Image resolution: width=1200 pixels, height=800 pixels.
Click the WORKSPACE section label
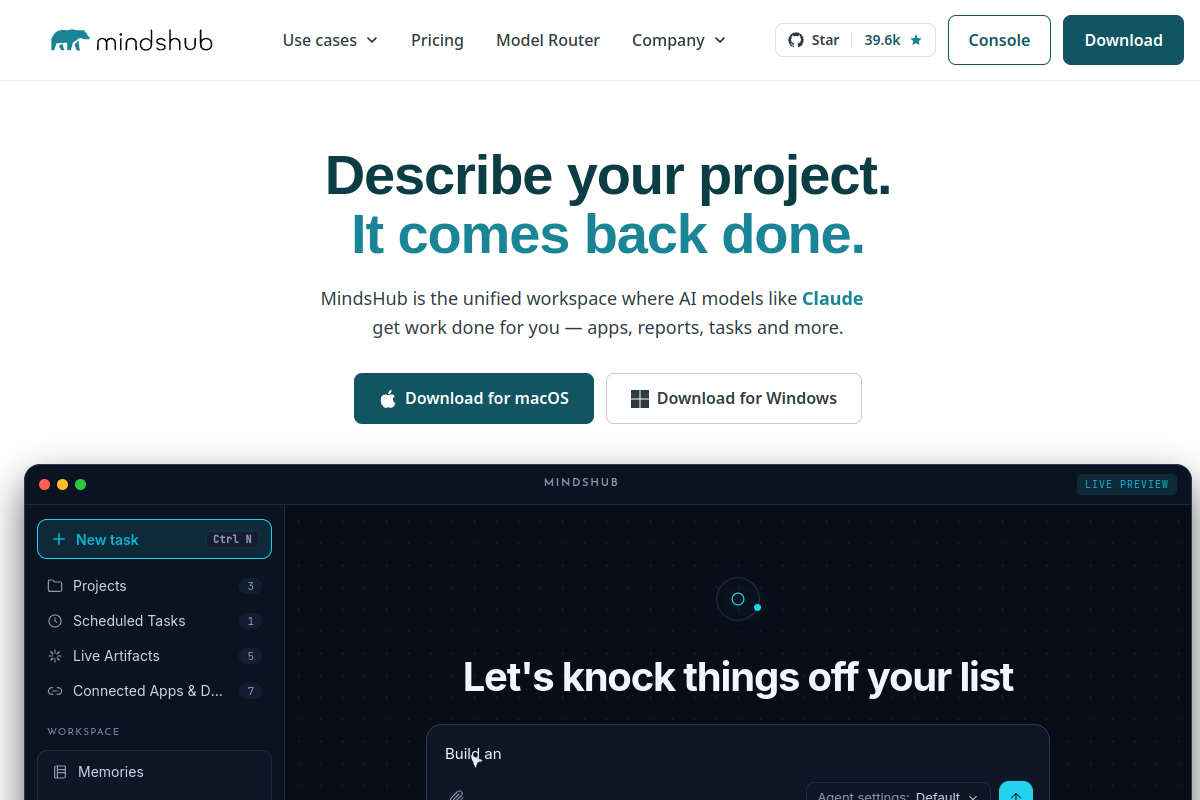[x=83, y=732]
